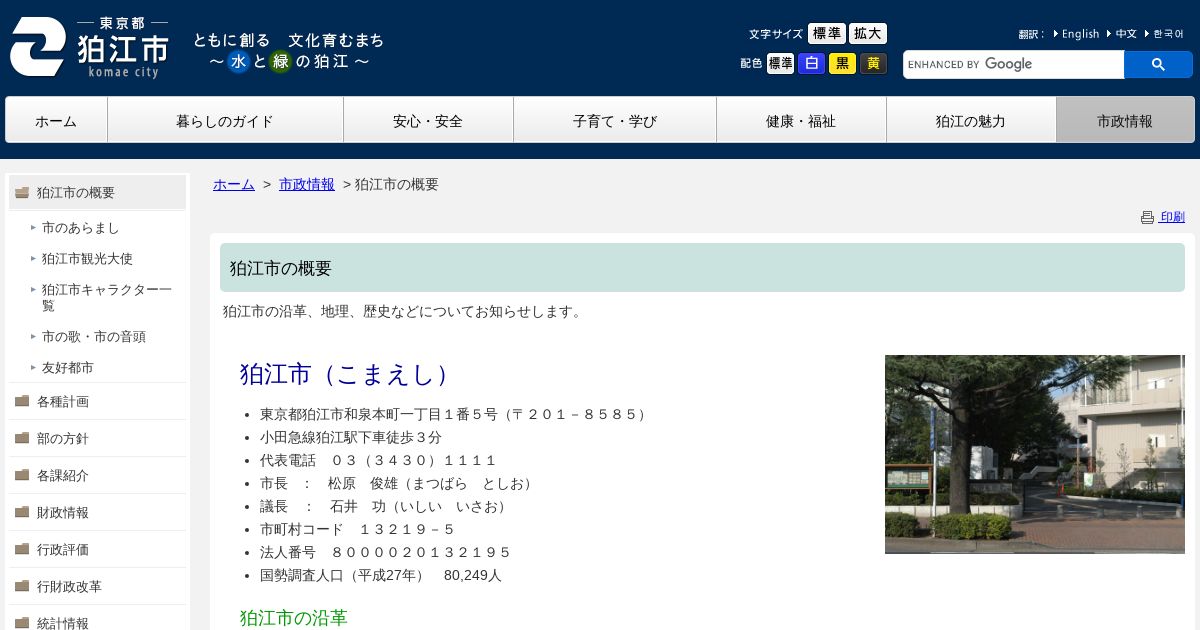The height and width of the screenshot is (630, 1200).
Task: Open 友好都市 sidebar item
Action: point(68,368)
